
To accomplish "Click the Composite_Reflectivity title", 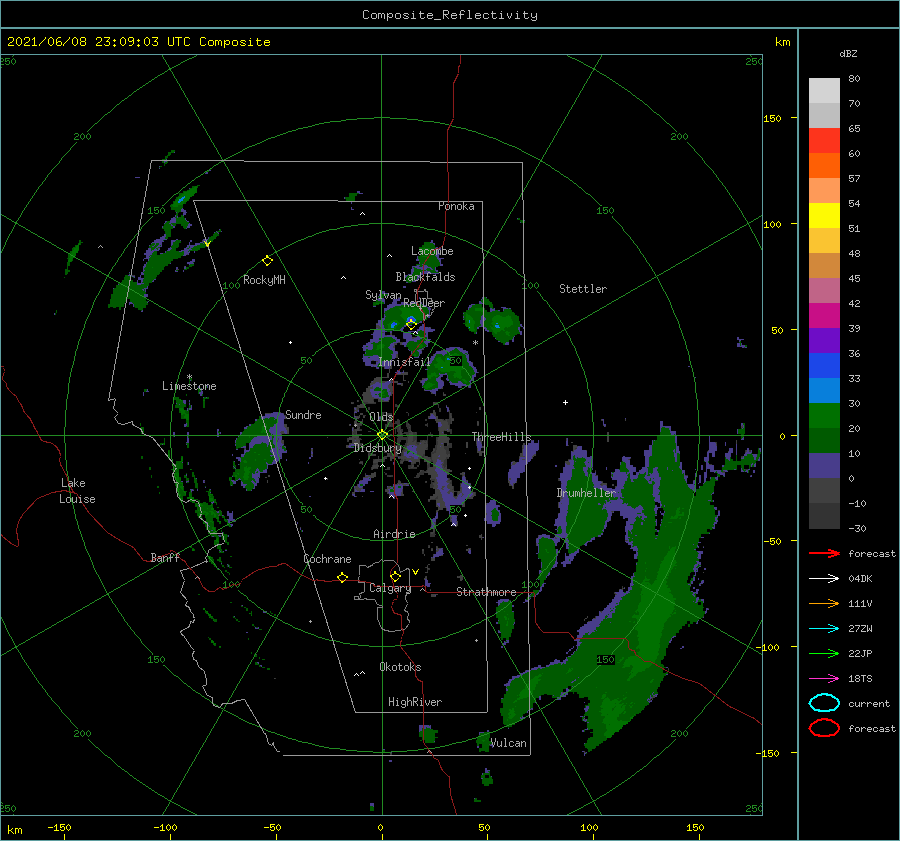I will point(449,15).
